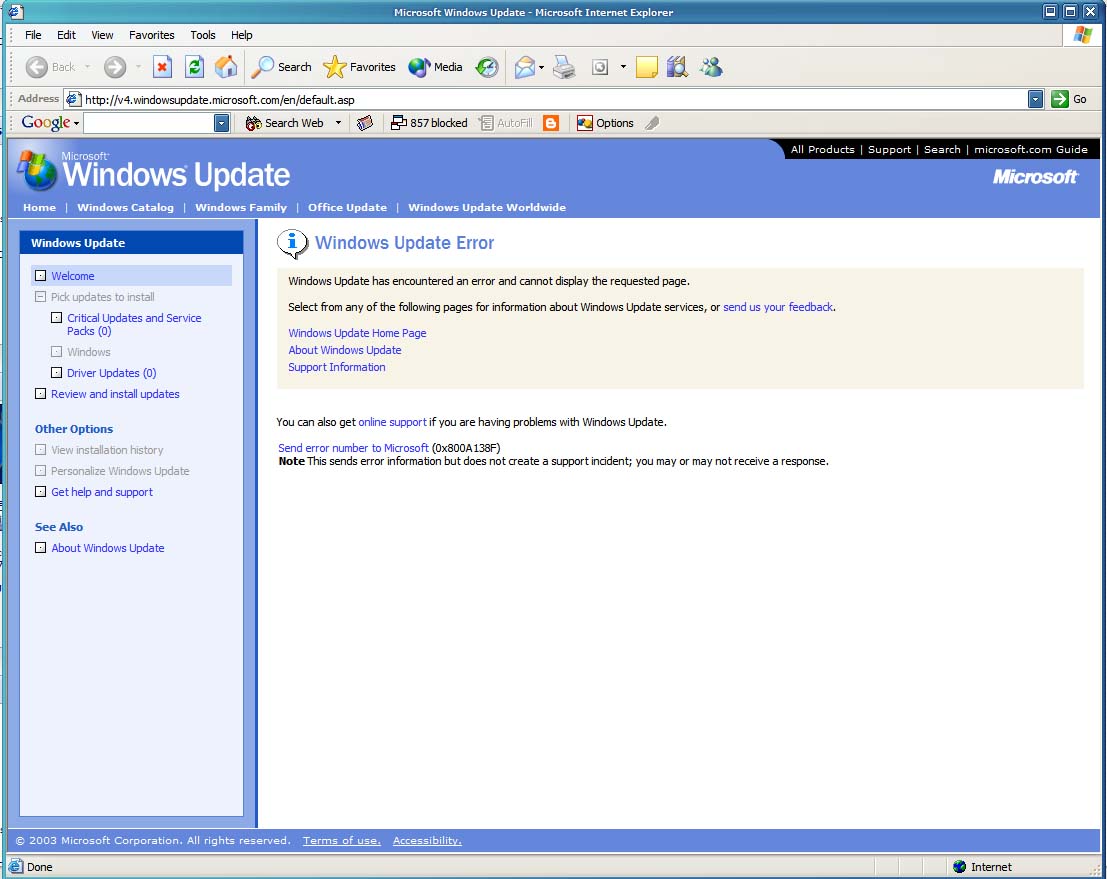Click the Media icon in the toolbar

click(x=417, y=67)
